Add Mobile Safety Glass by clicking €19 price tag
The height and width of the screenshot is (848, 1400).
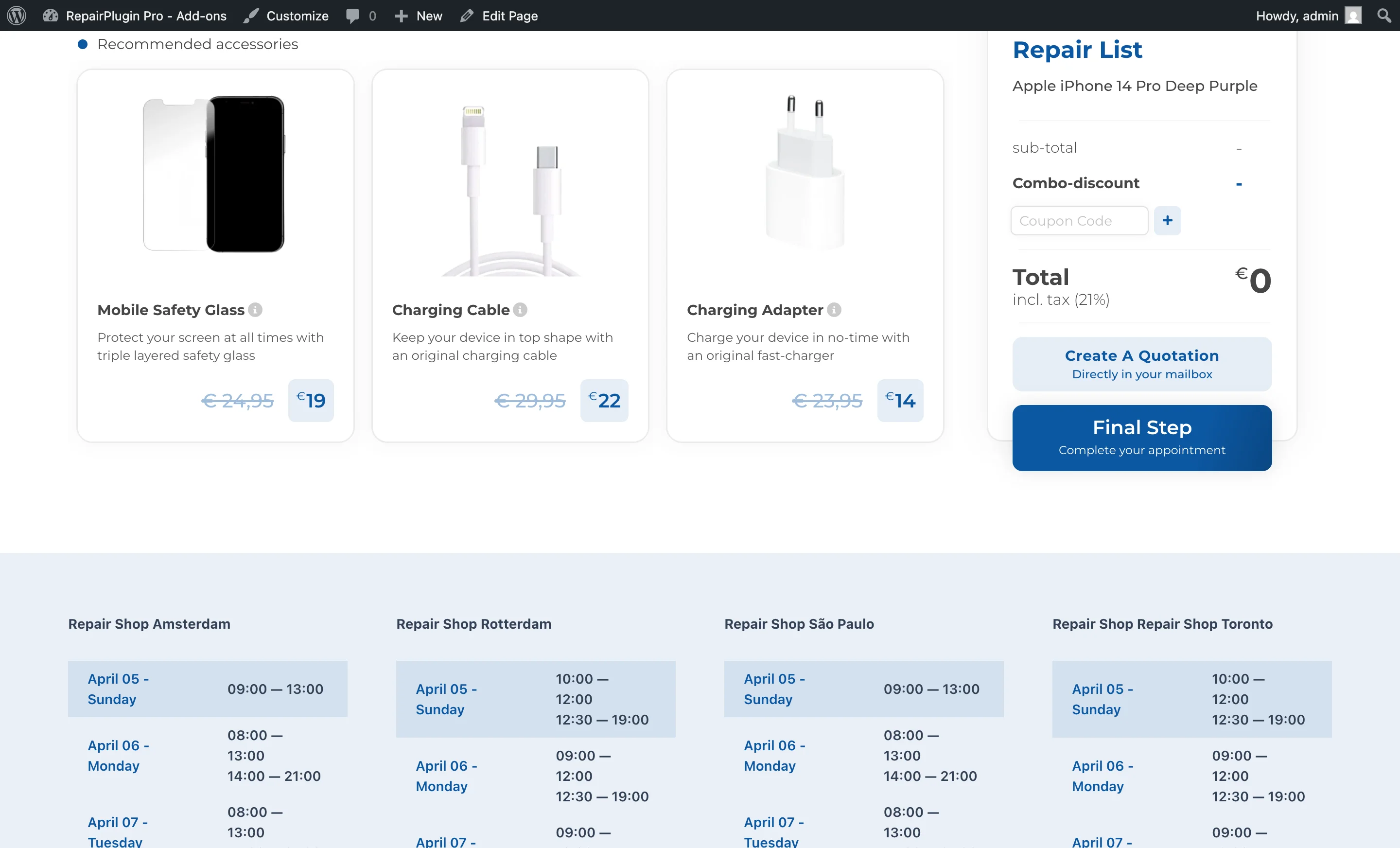tap(310, 401)
